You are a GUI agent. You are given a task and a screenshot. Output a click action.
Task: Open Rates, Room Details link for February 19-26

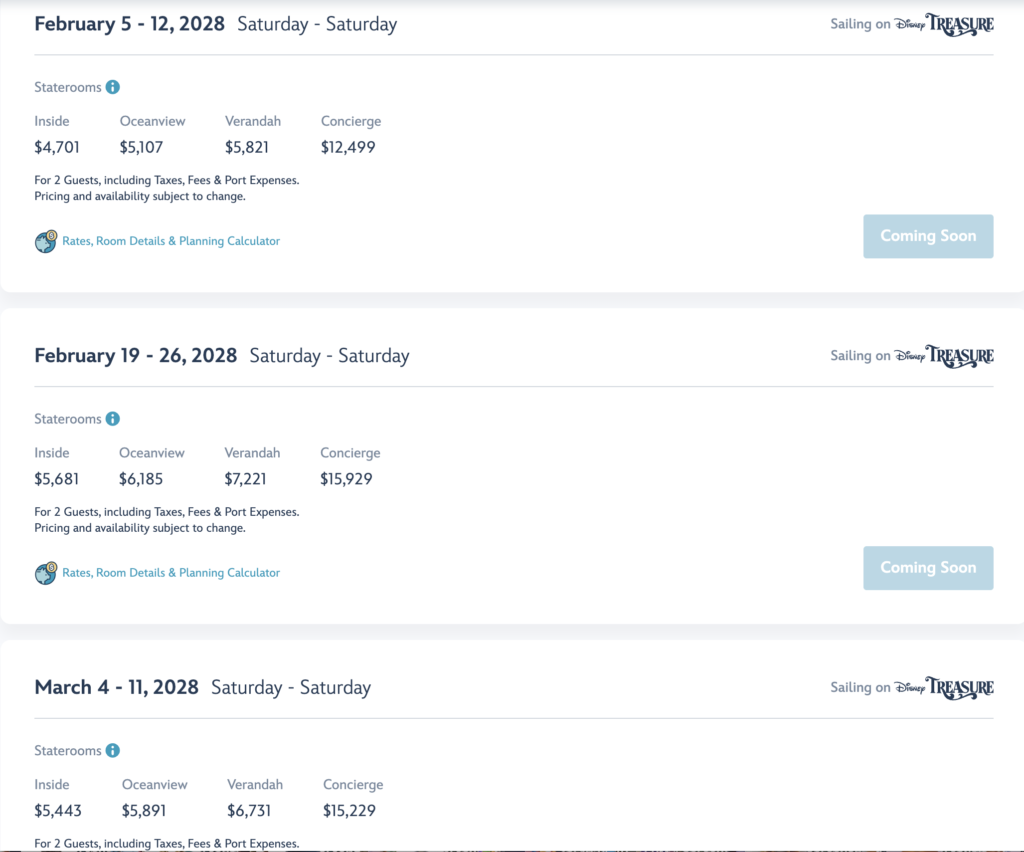coord(171,573)
